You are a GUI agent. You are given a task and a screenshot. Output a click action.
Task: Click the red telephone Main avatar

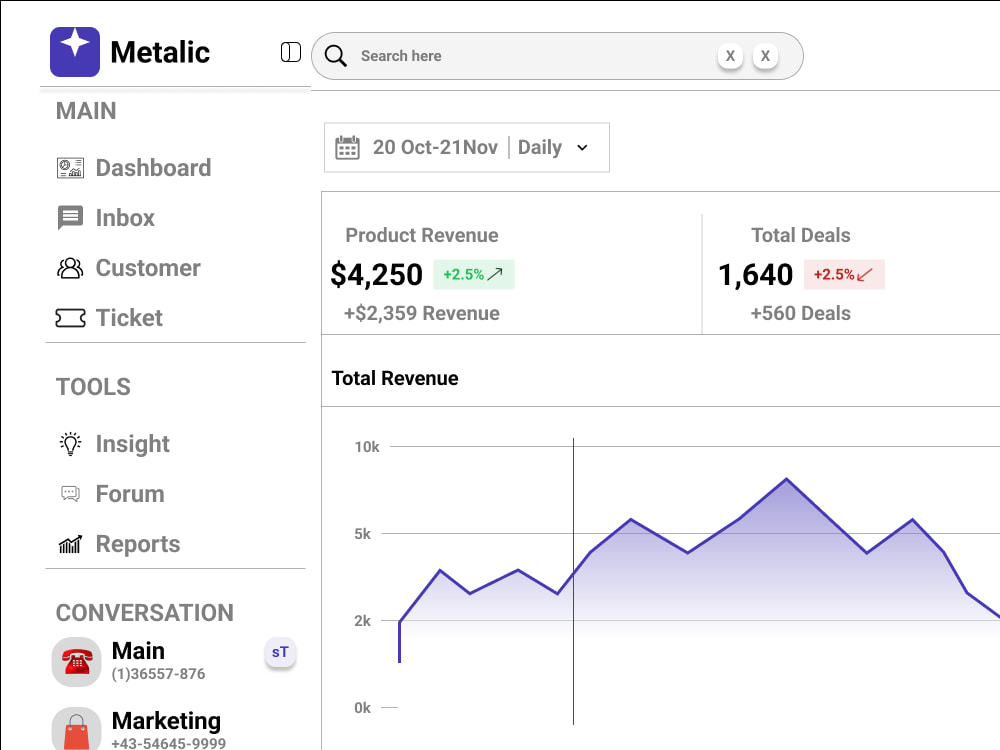click(77, 662)
